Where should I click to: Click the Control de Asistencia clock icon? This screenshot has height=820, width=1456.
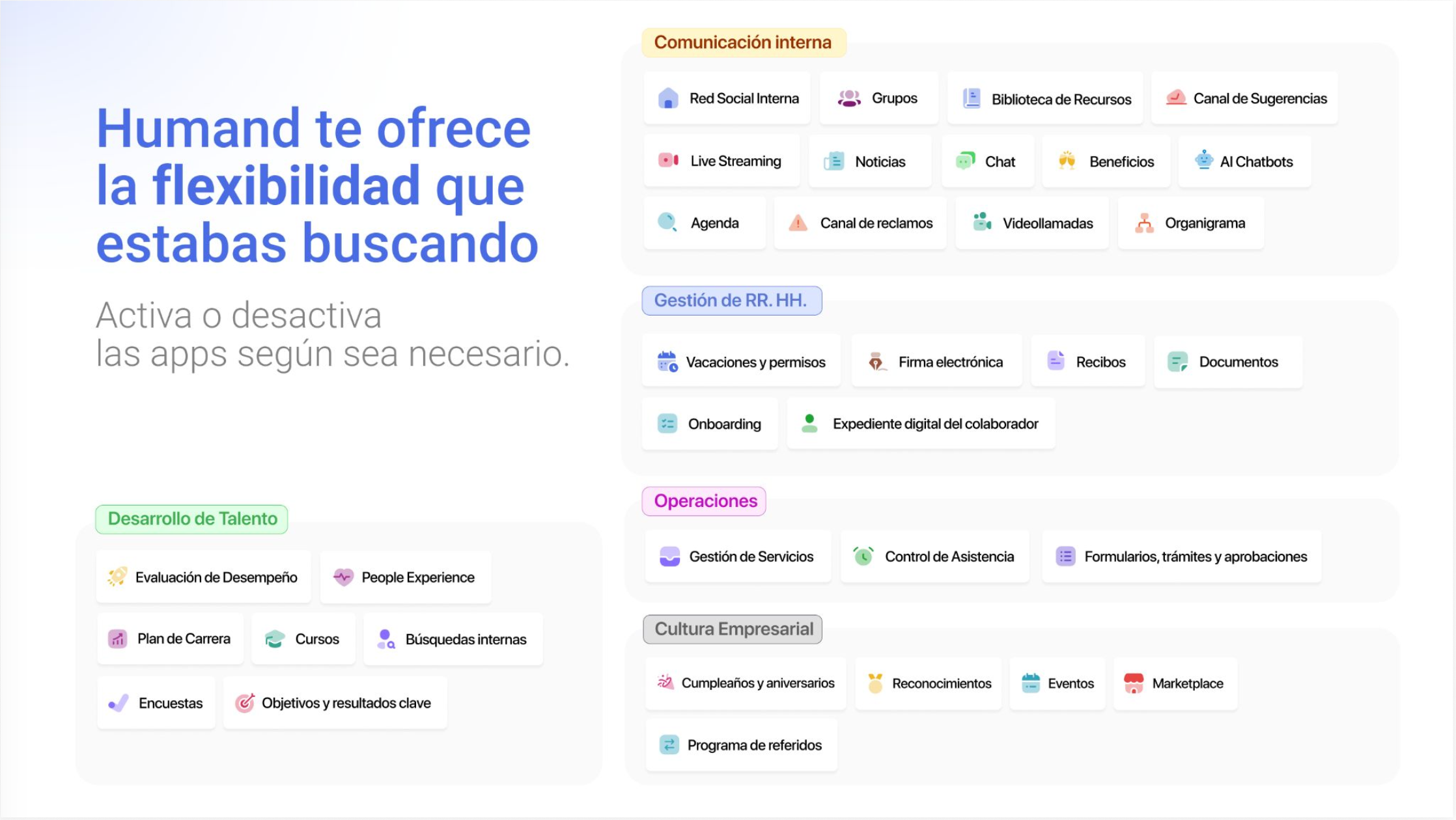[x=863, y=556]
